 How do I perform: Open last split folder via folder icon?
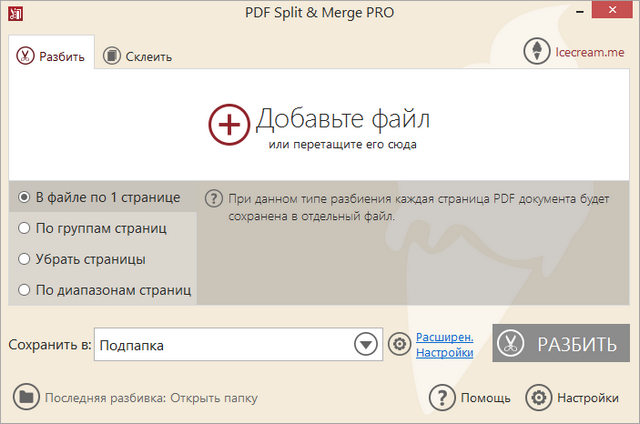click(x=26, y=397)
